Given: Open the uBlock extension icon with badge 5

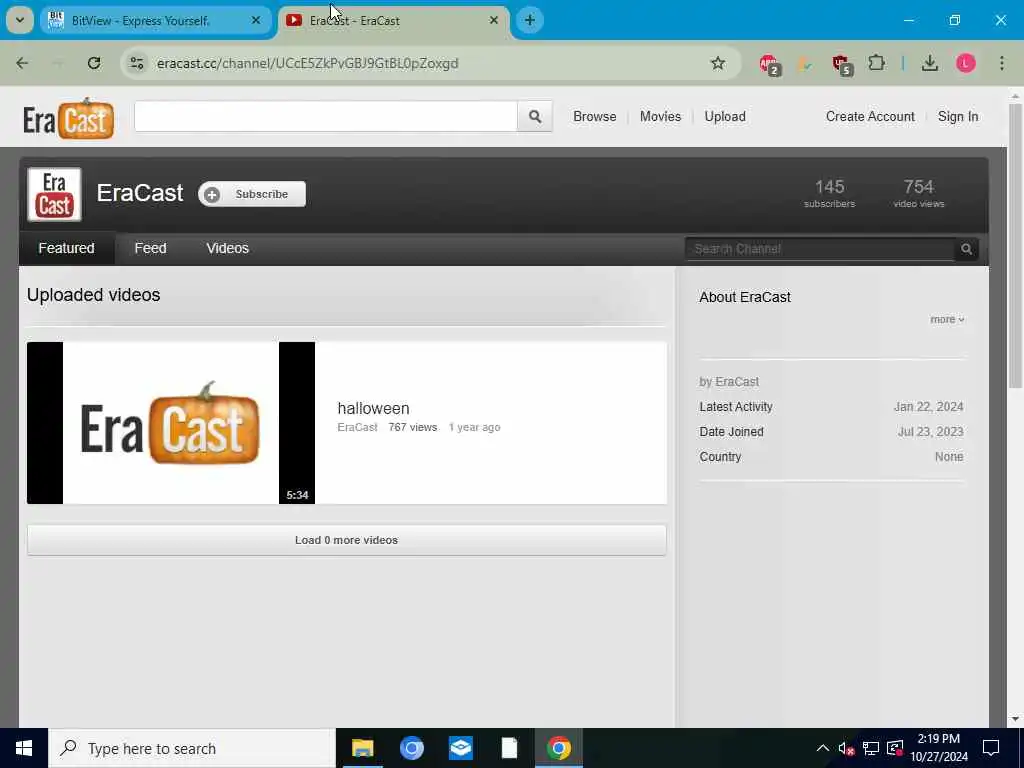Looking at the screenshot, I should click(x=842, y=64).
